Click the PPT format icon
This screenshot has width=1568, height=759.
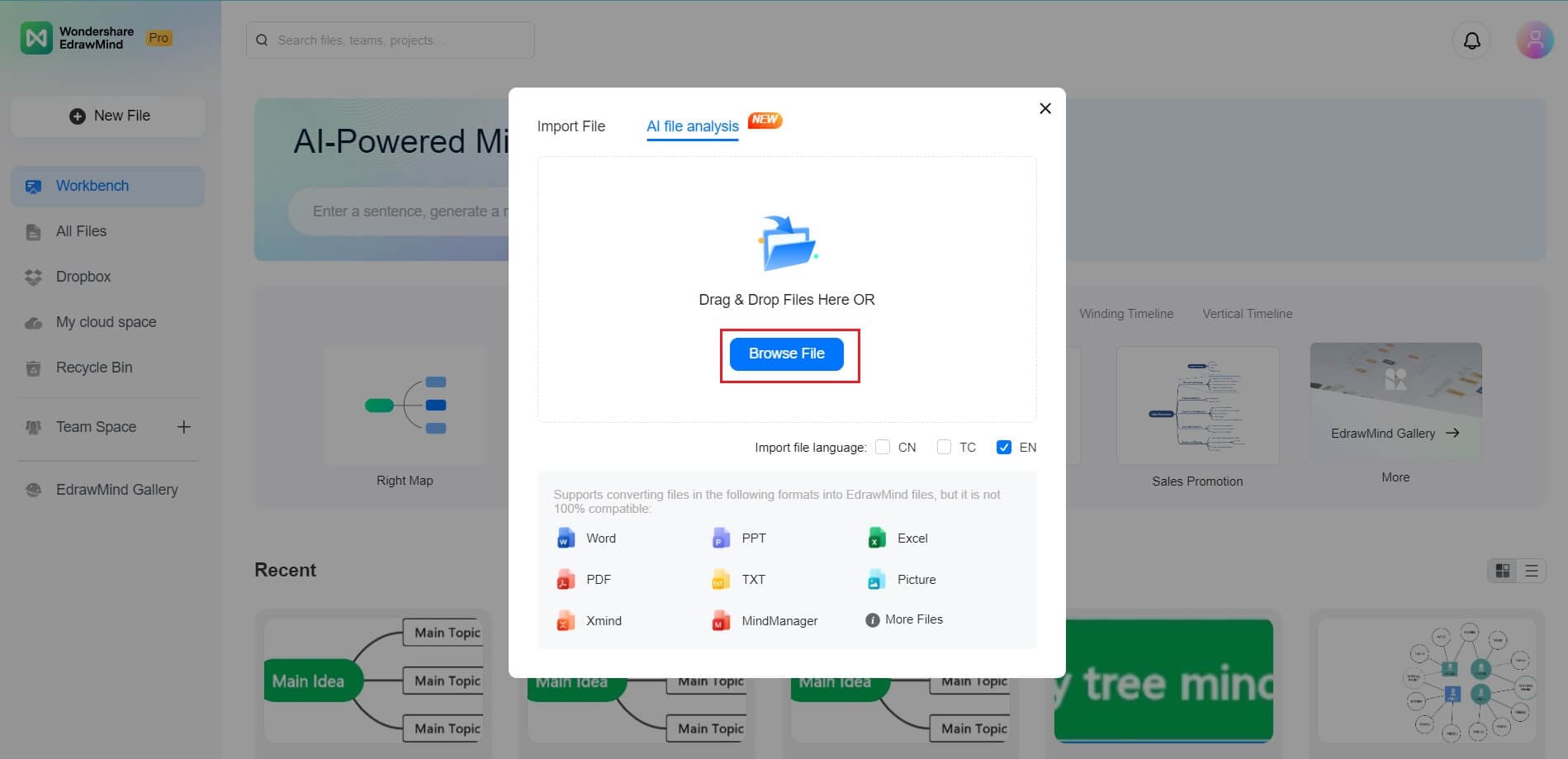click(x=721, y=538)
